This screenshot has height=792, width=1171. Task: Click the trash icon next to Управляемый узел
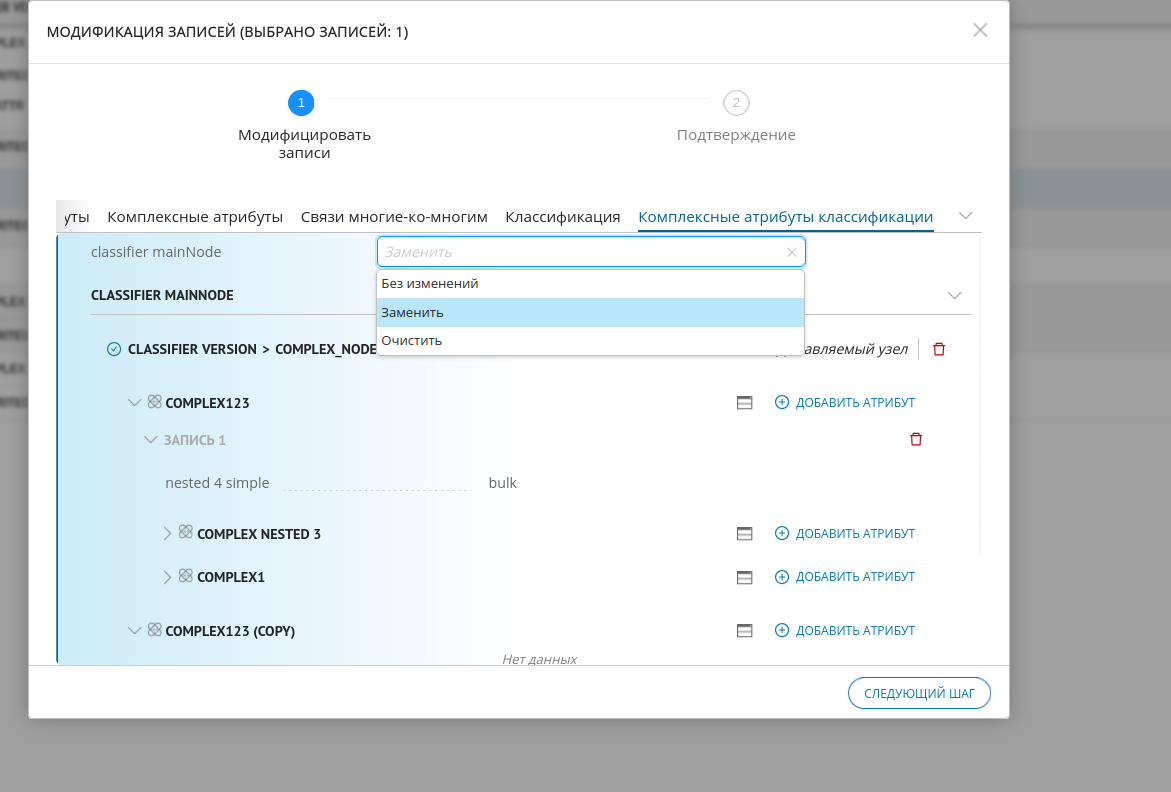[938, 349]
